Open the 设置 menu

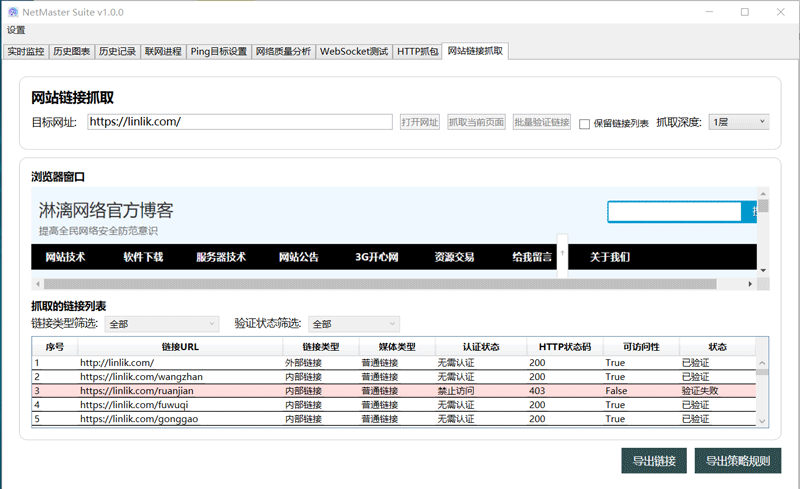coord(16,30)
